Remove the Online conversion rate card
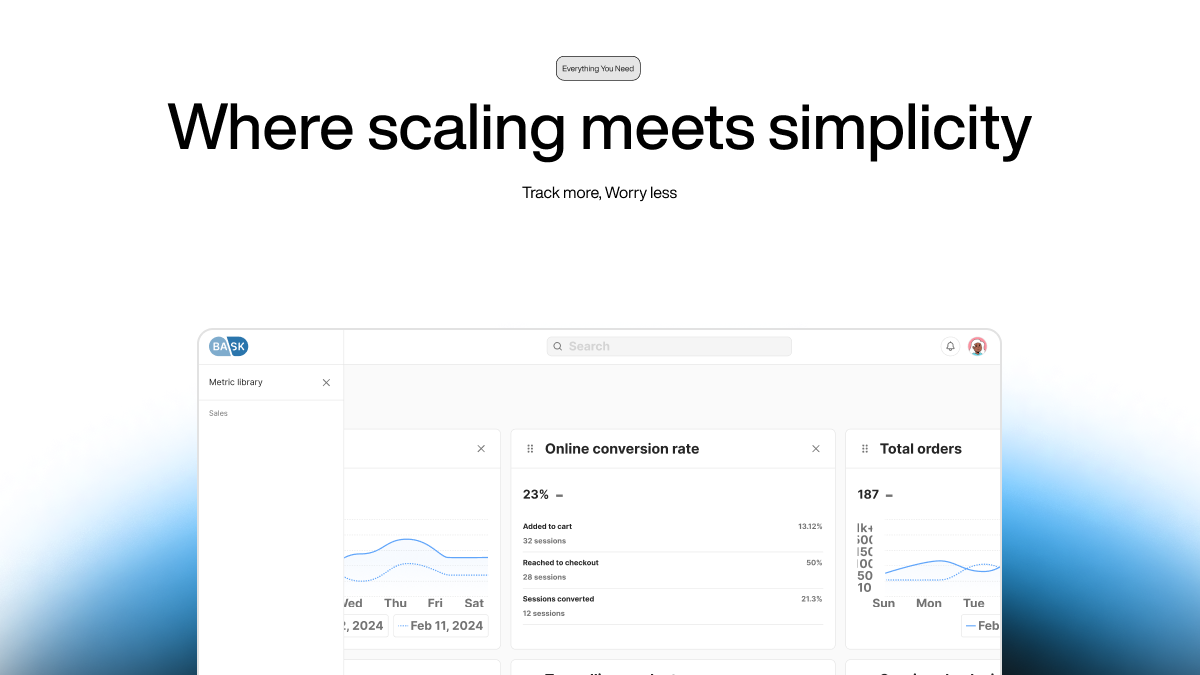This screenshot has height=675, width=1200. click(x=816, y=449)
